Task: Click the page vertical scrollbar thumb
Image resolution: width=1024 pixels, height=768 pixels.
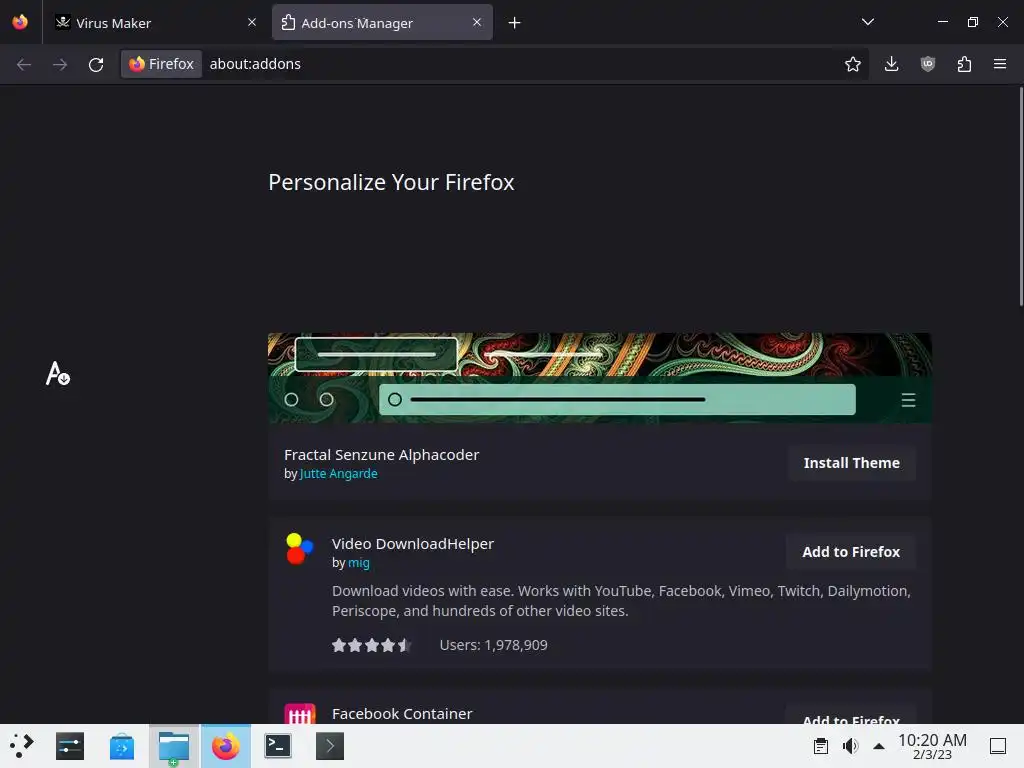Action: point(1021,196)
